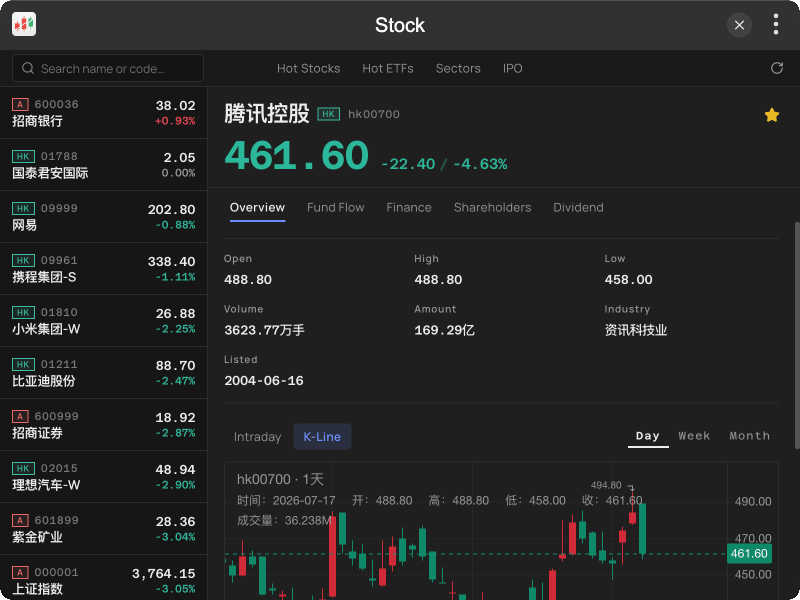800x600 pixels.
Task: Click the Amount value 169.29亿
Action: click(x=444, y=330)
